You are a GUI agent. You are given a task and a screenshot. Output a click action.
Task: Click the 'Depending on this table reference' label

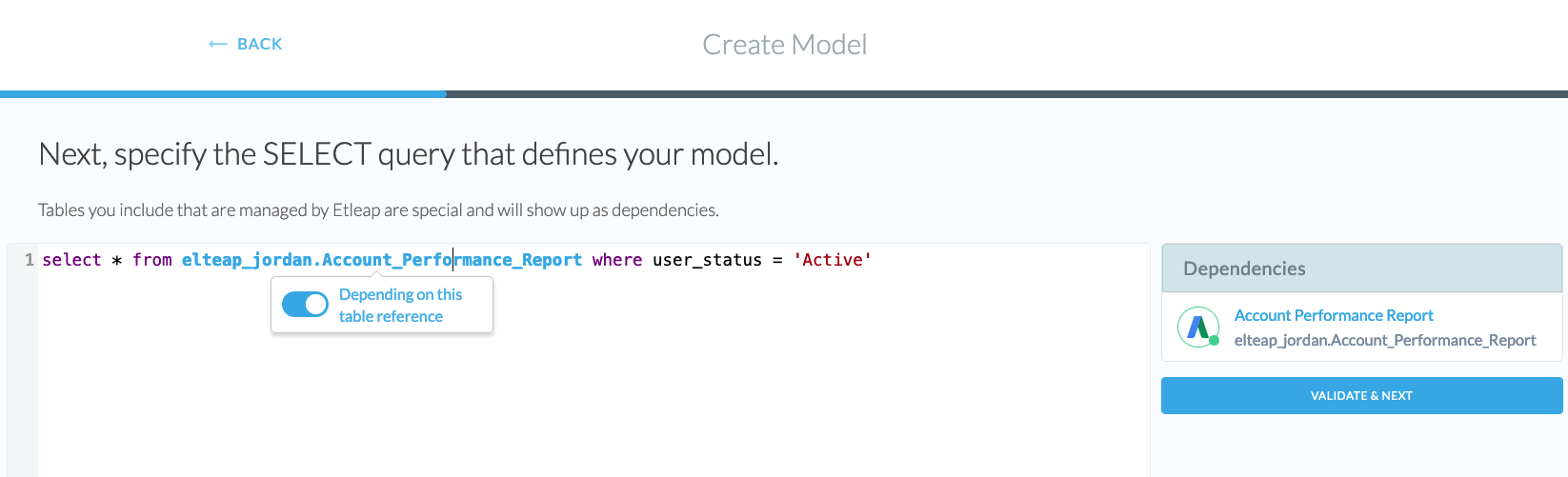(400, 306)
